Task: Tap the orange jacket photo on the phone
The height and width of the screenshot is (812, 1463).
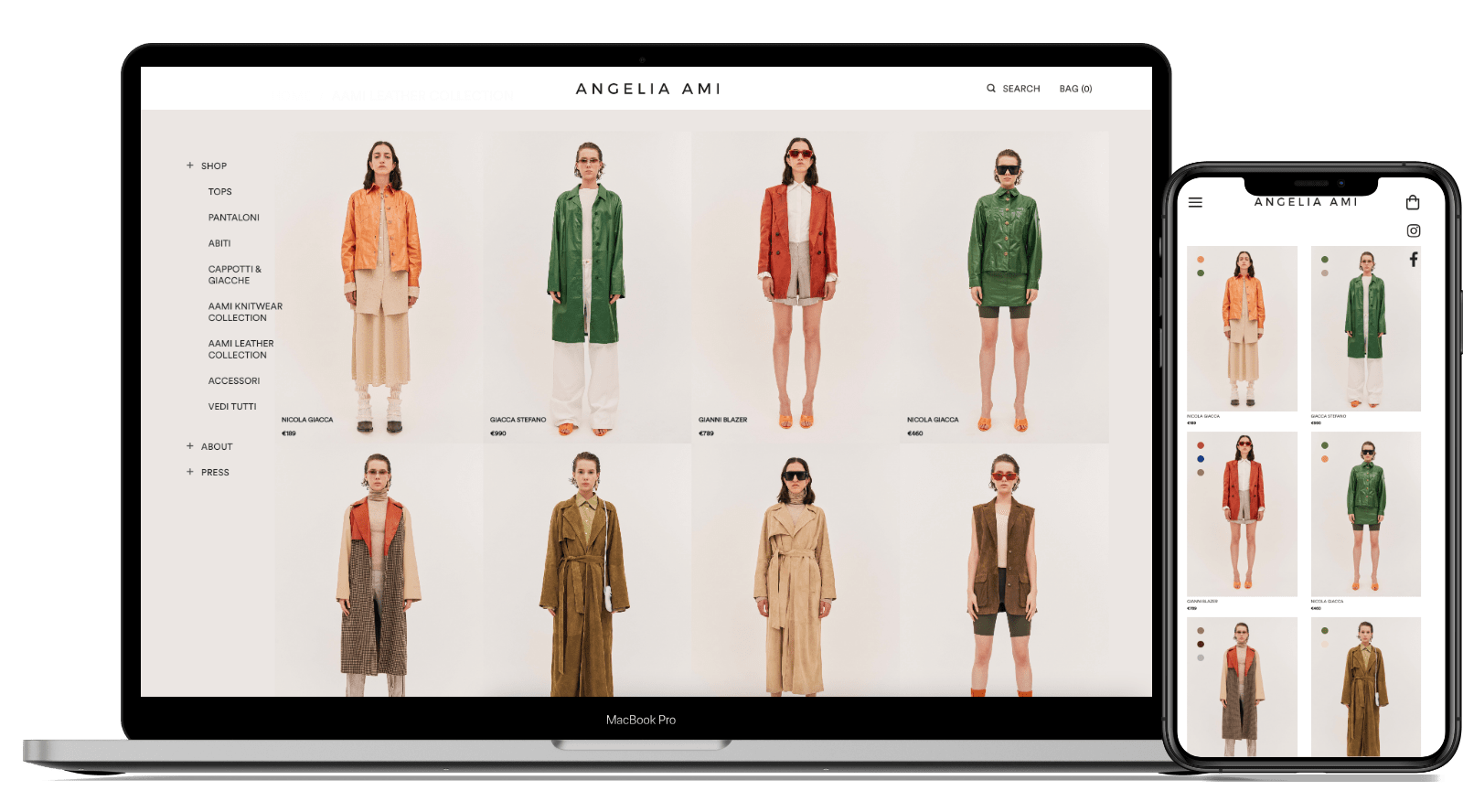Action: tap(1242, 328)
